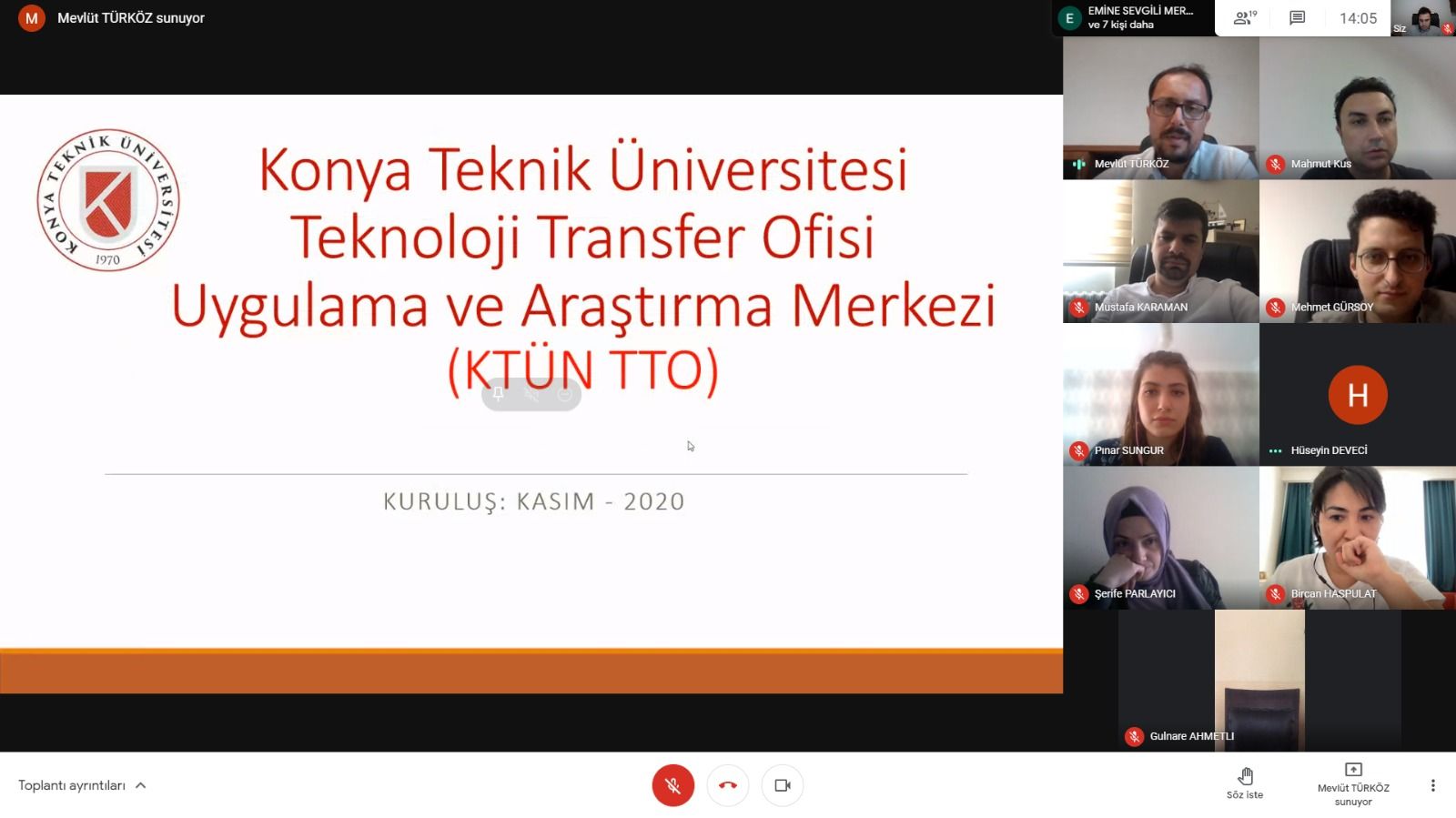Click 'KURULUŞ: KASIM - 2020' slide text
This screenshot has height=818, width=1456.
click(534, 501)
